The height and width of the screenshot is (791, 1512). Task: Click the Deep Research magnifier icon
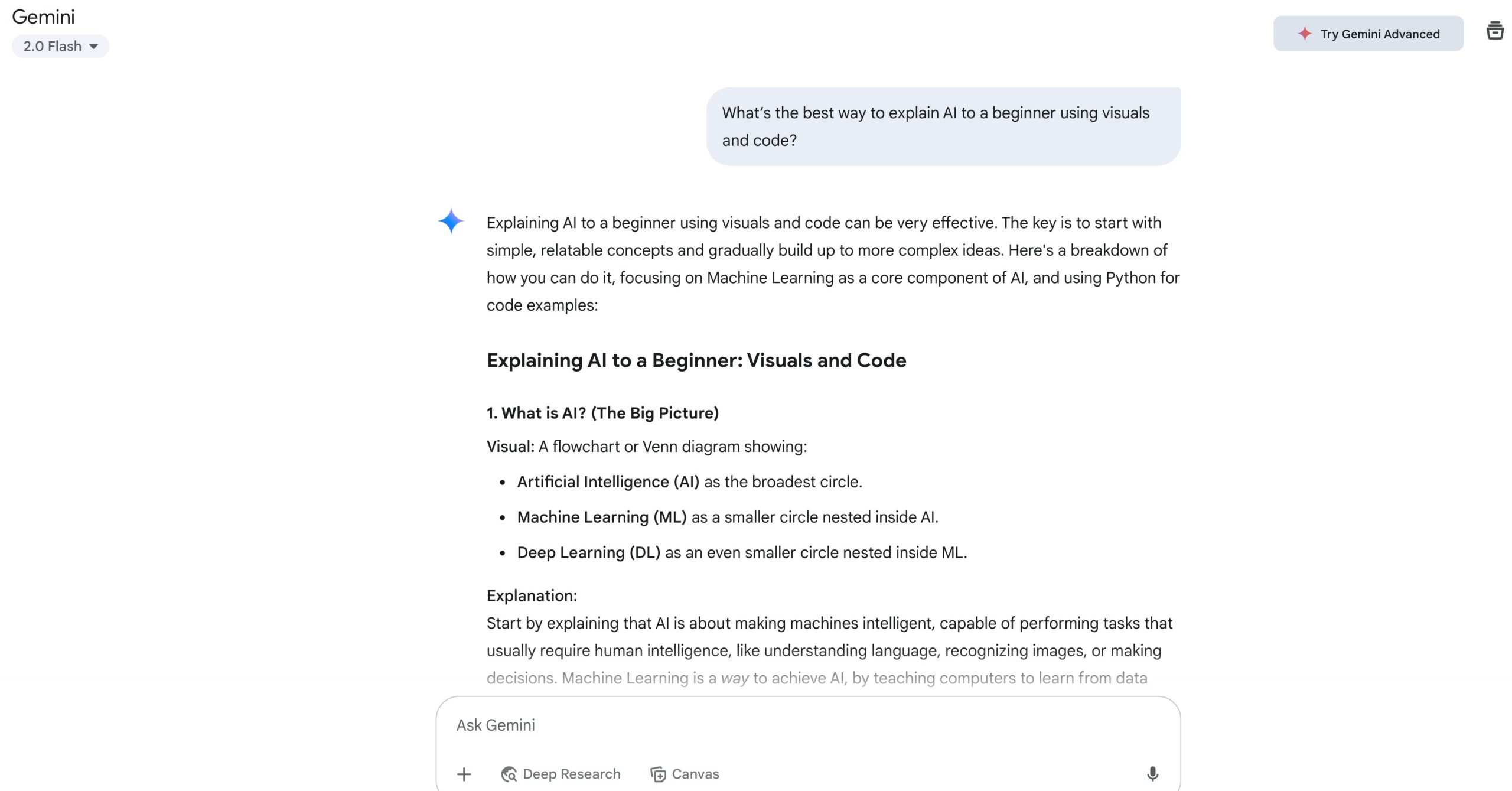(509, 774)
